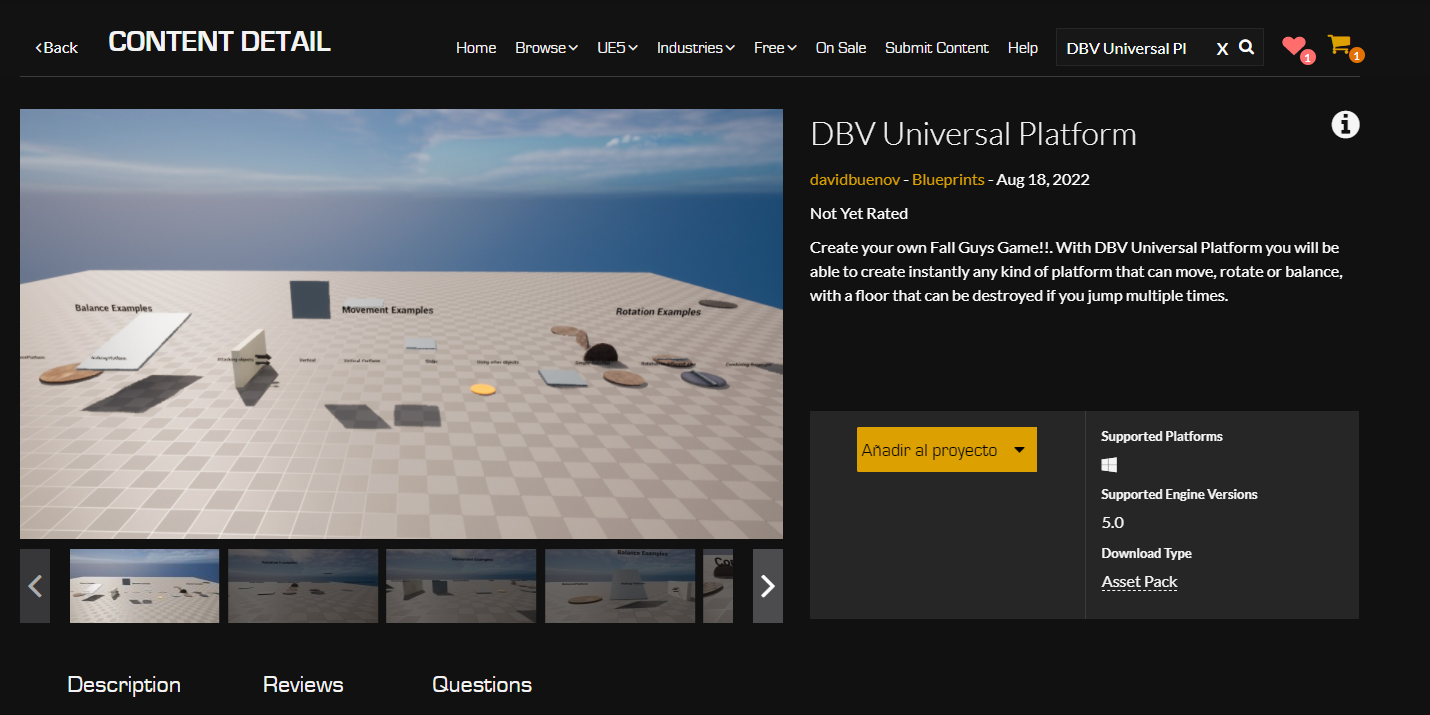The width and height of the screenshot is (1430, 715).
Task: Click the search magnifier icon
Action: click(1246, 47)
